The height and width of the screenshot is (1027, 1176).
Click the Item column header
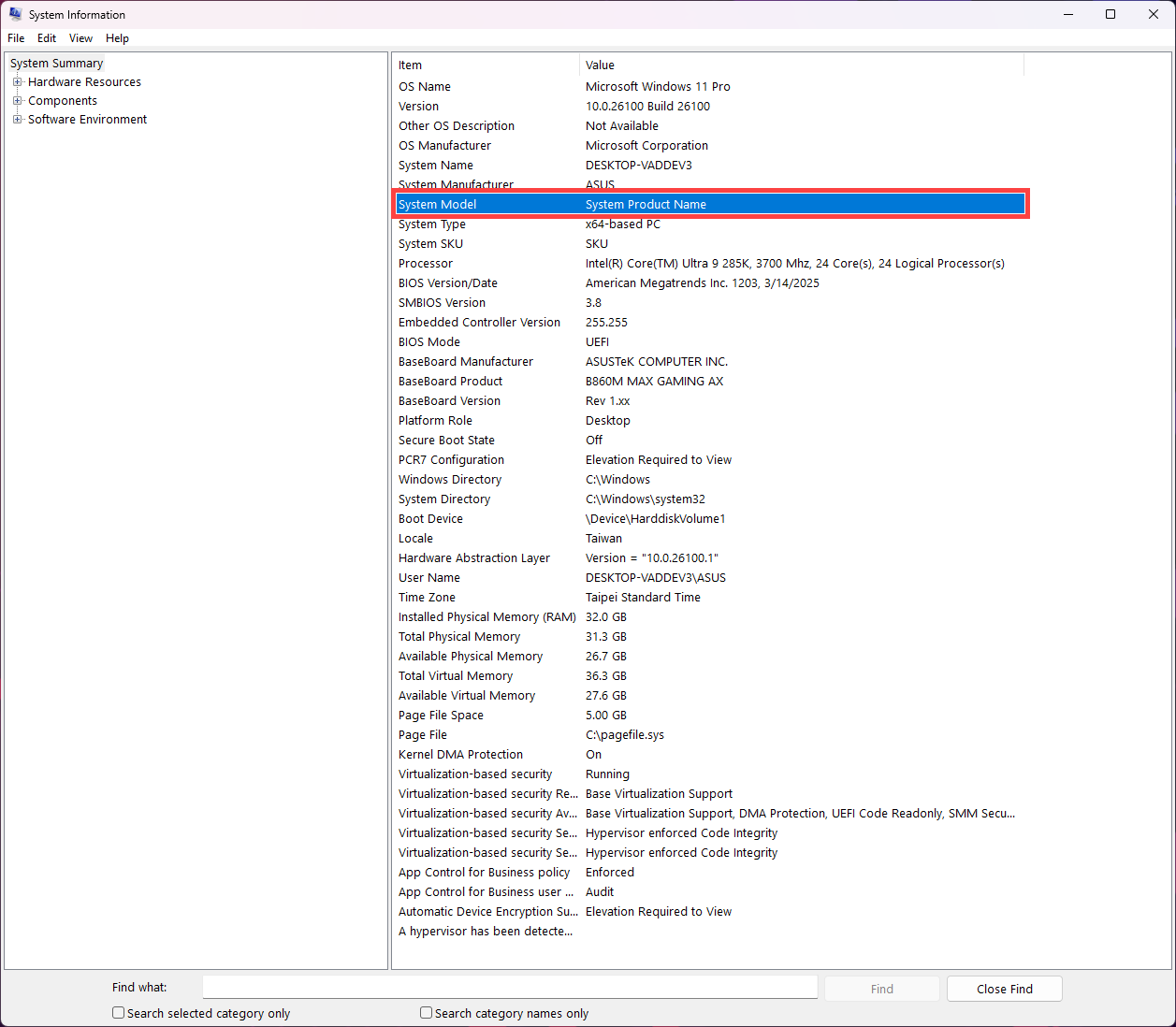click(486, 65)
